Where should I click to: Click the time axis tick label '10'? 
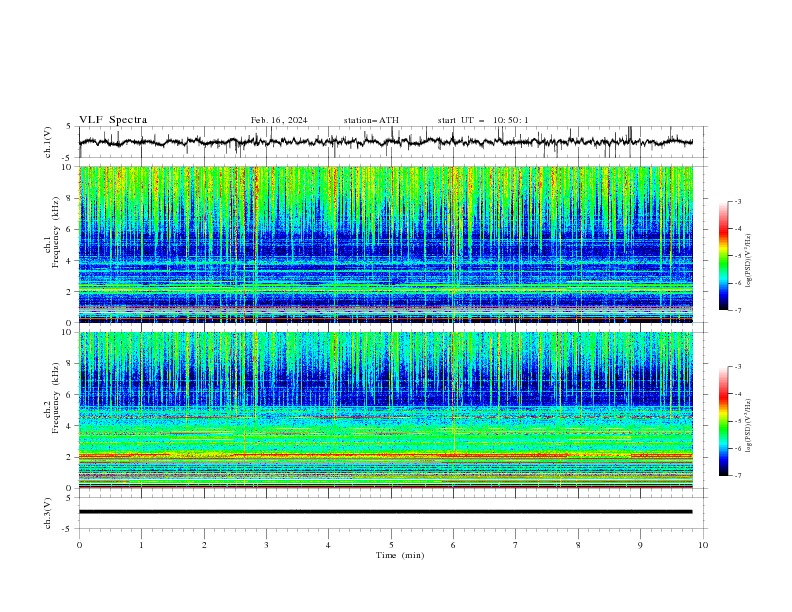click(x=703, y=545)
